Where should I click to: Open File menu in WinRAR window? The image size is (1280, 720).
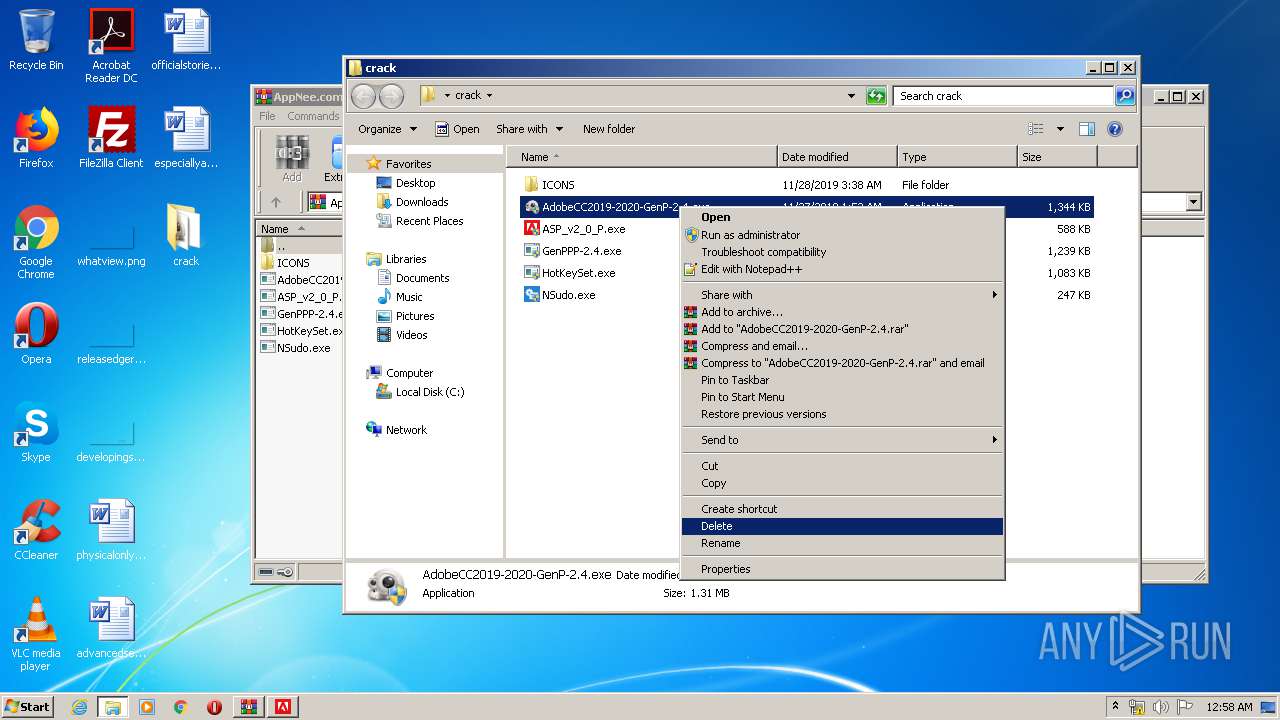(267, 116)
